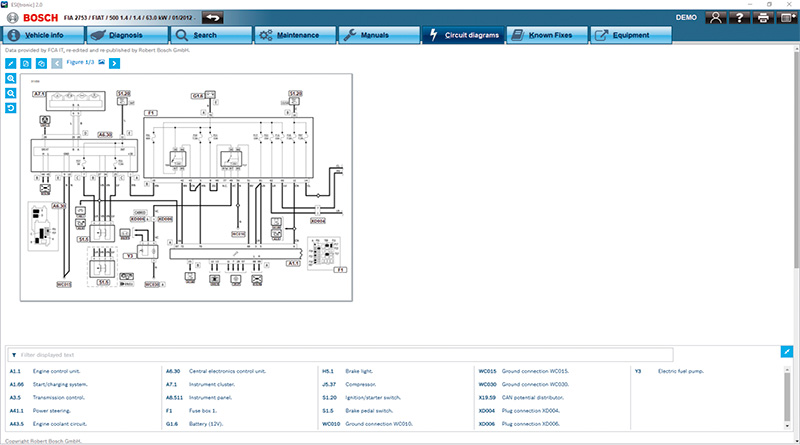Click the vehicle description FIA 2753 FIAT 500
The height and width of the screenshot is (445, 800).
click(129, 18)
